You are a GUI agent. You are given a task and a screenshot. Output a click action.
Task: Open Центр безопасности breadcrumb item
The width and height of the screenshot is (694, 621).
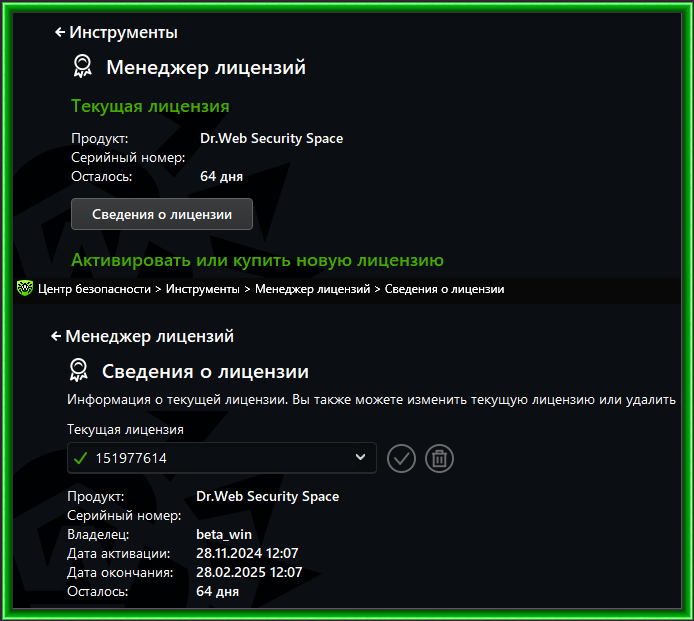[94, 289]
